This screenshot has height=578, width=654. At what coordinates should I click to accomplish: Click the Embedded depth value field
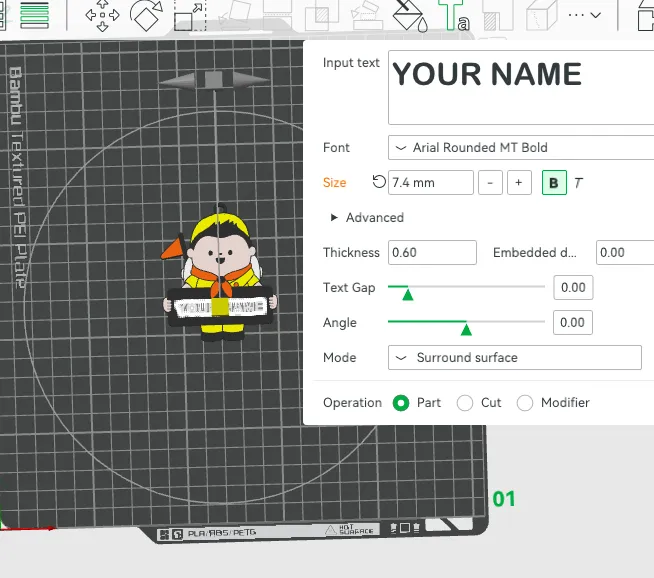(625, 252)
